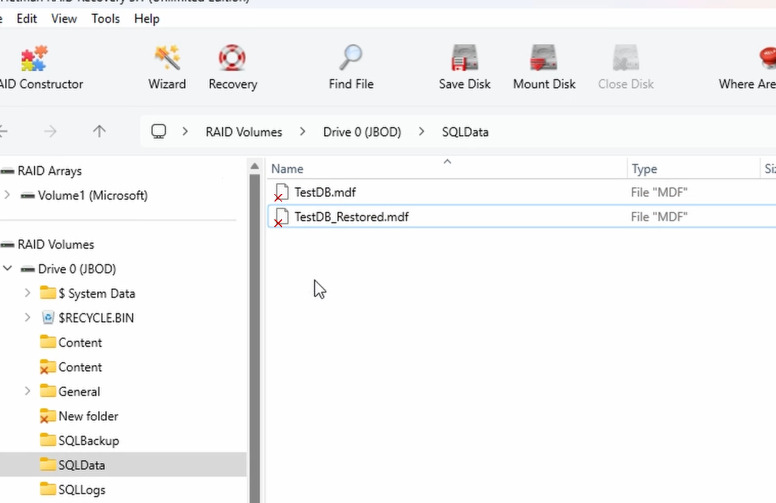
Task: Click RAID Volumes in the breadcrumb
Action: [244, 132]
